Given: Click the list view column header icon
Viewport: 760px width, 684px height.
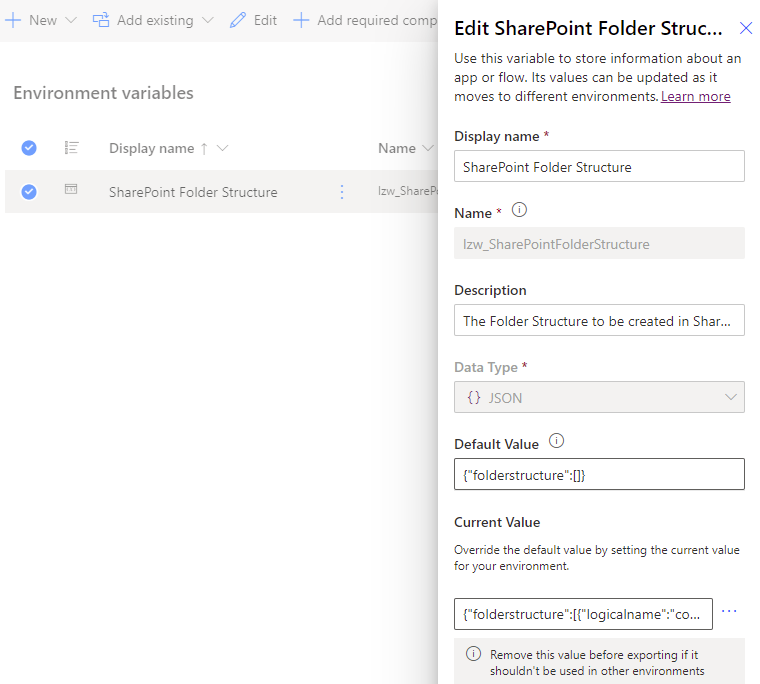Looking at the screenshot, I should pos(71,147).
